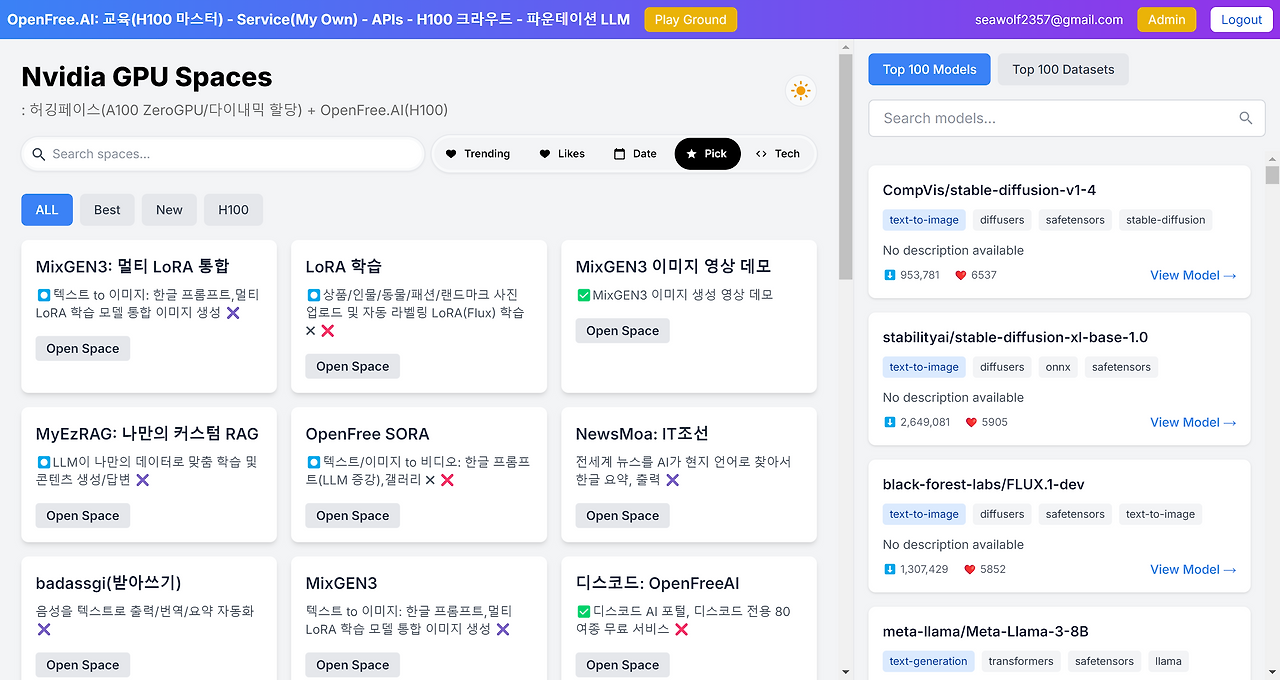Click download icon on stable-diffusion-v1-4 card
This screenshot has height=680, width=1280.
pyautogui.click(x=890, y=275)
